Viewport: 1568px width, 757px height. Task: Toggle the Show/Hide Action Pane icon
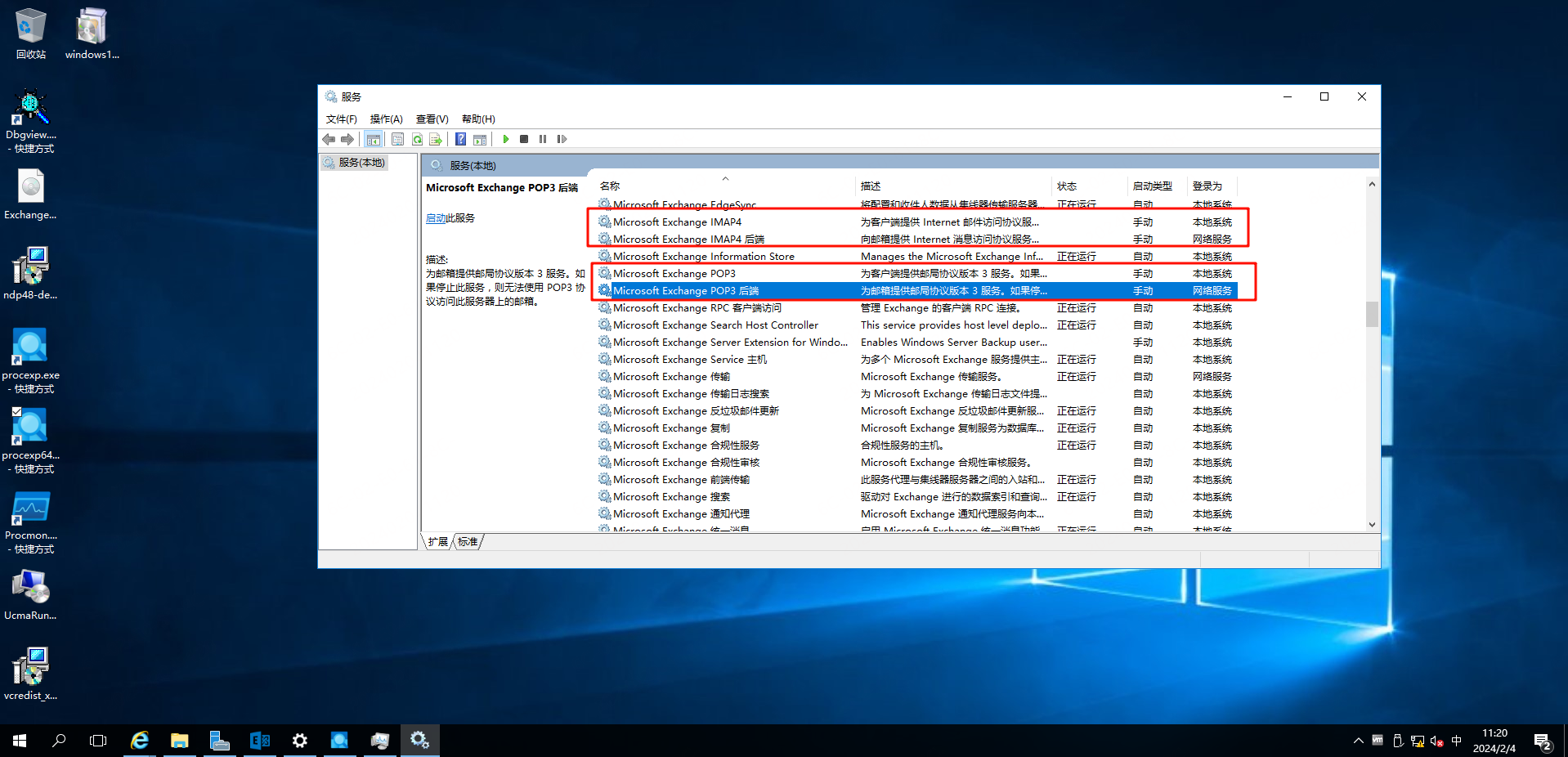pyautogui.click(x=480, y=139)
